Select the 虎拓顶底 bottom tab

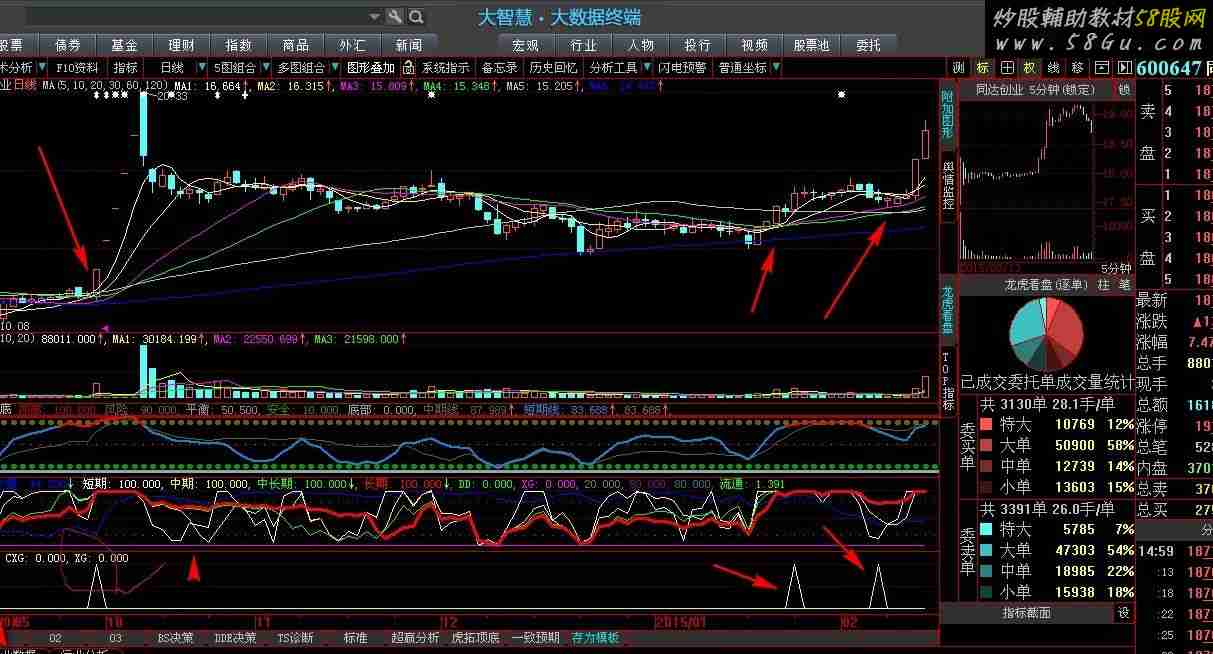pyautogui.click(x=475, y=638)
